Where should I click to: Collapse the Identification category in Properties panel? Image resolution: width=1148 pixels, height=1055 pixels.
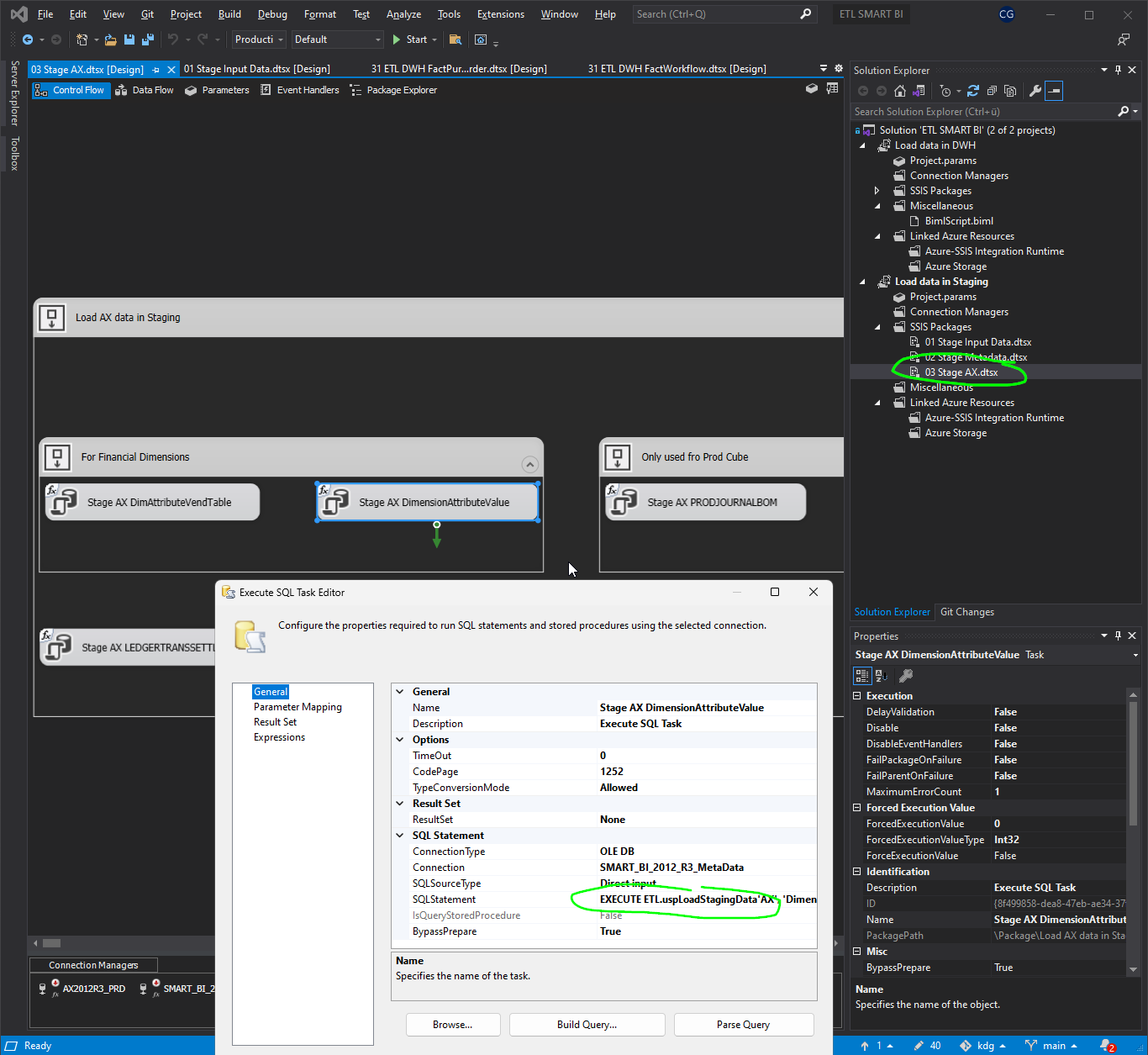[857, 872]
